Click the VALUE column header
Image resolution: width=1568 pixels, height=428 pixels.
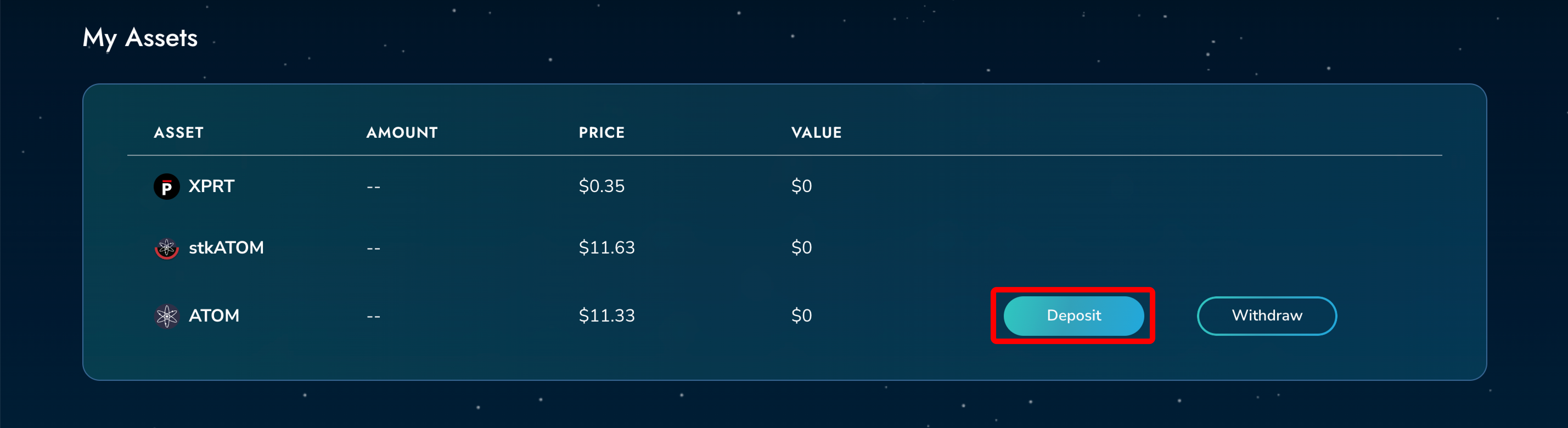coord(816,133)
